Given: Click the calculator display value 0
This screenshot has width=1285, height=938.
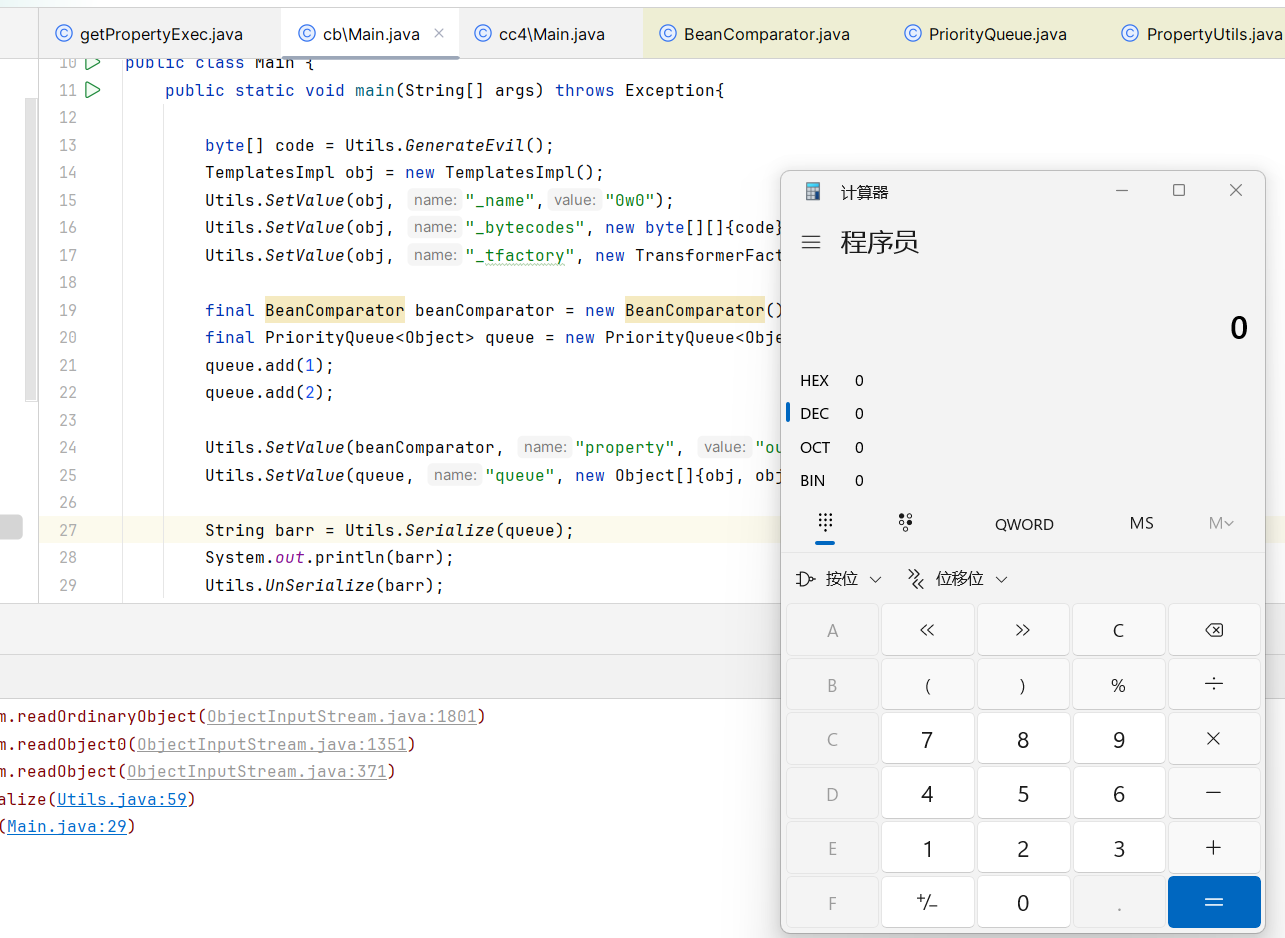Looking at the screenshot, I should coord(1239,328).
